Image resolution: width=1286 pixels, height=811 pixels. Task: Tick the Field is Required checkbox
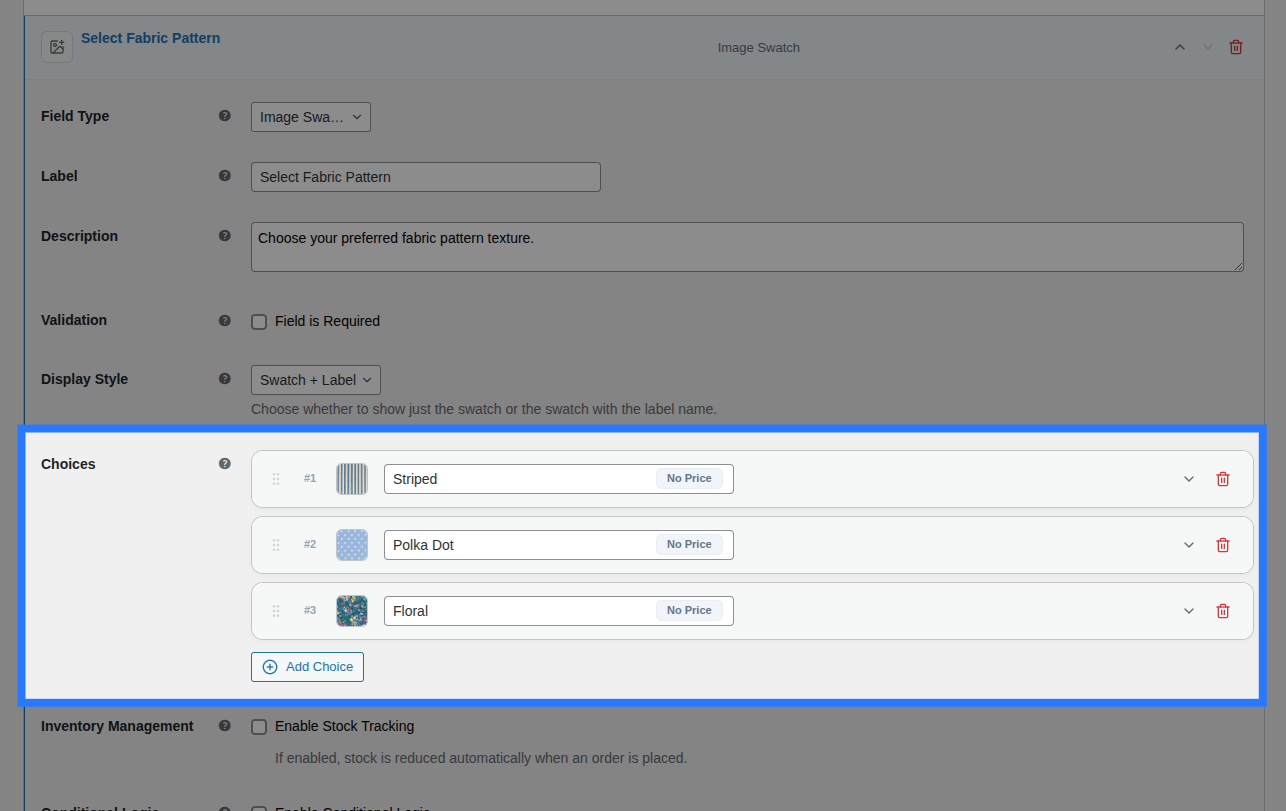click(x=259, y=322)
